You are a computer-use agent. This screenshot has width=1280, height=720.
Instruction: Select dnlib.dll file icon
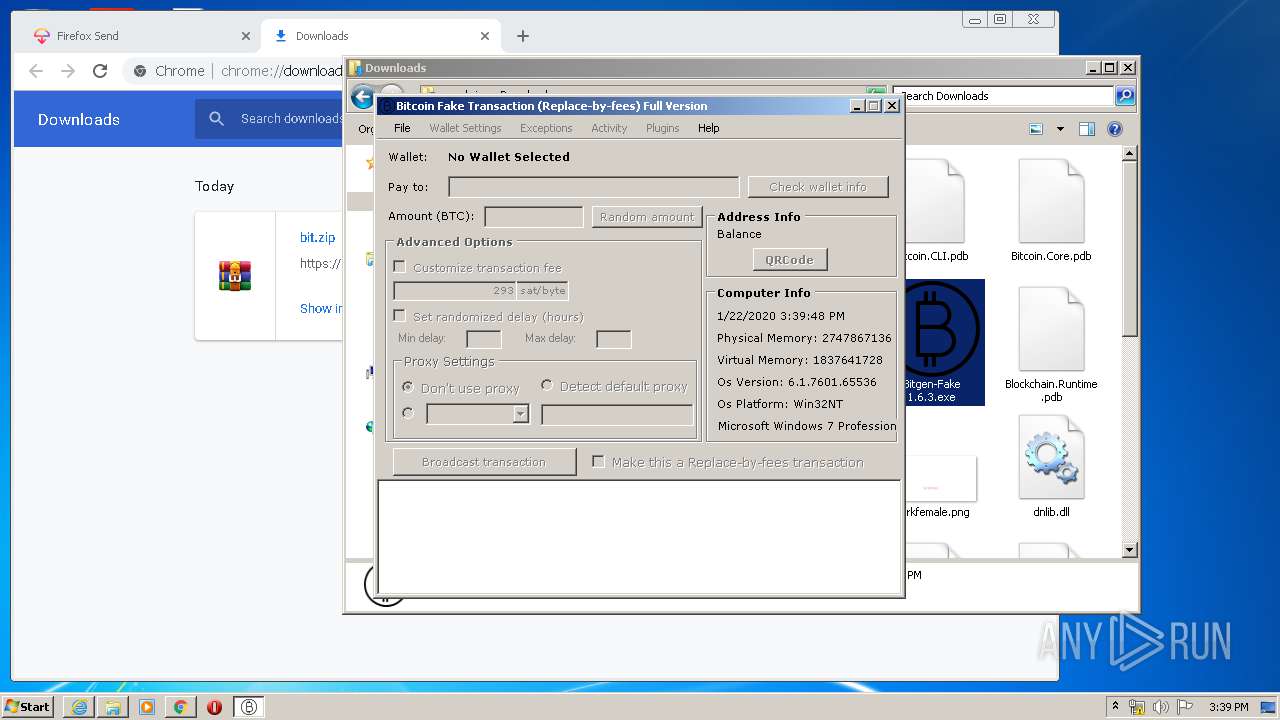(1051, 467)
